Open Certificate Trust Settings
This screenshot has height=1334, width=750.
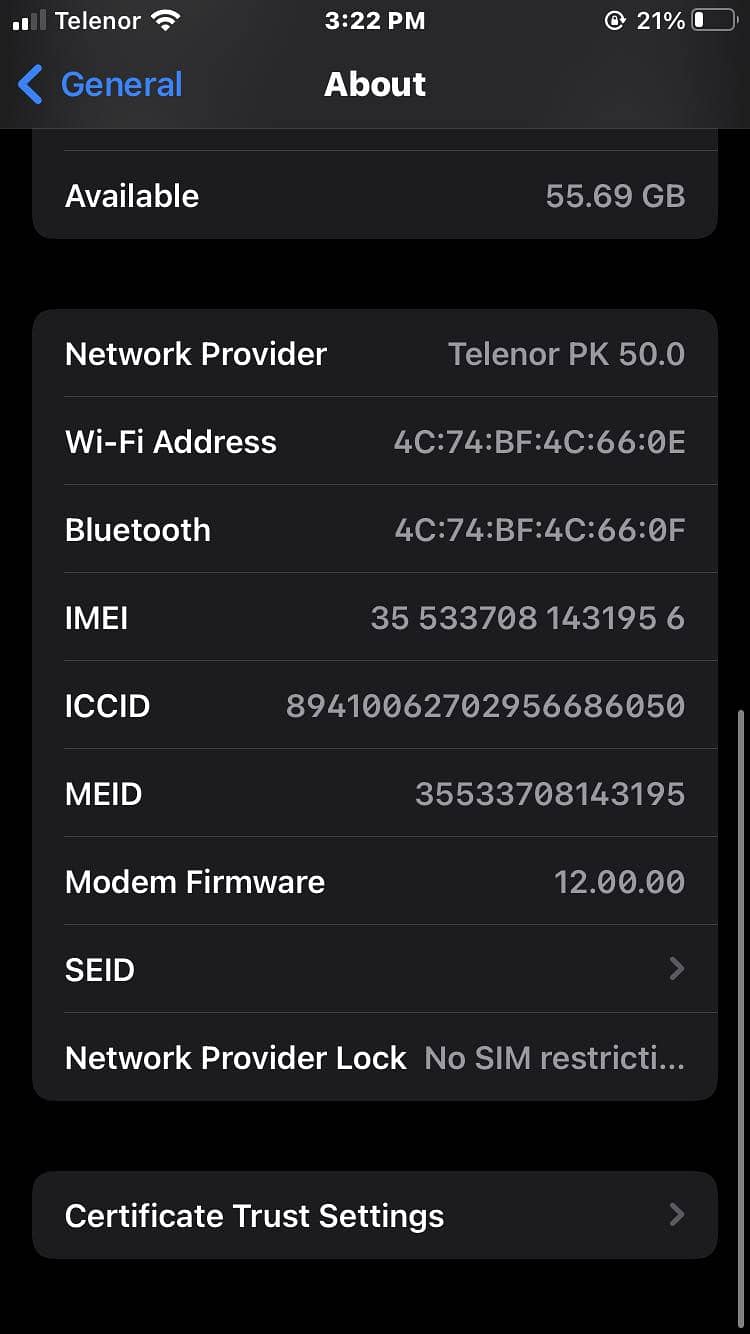point(375,1215)
